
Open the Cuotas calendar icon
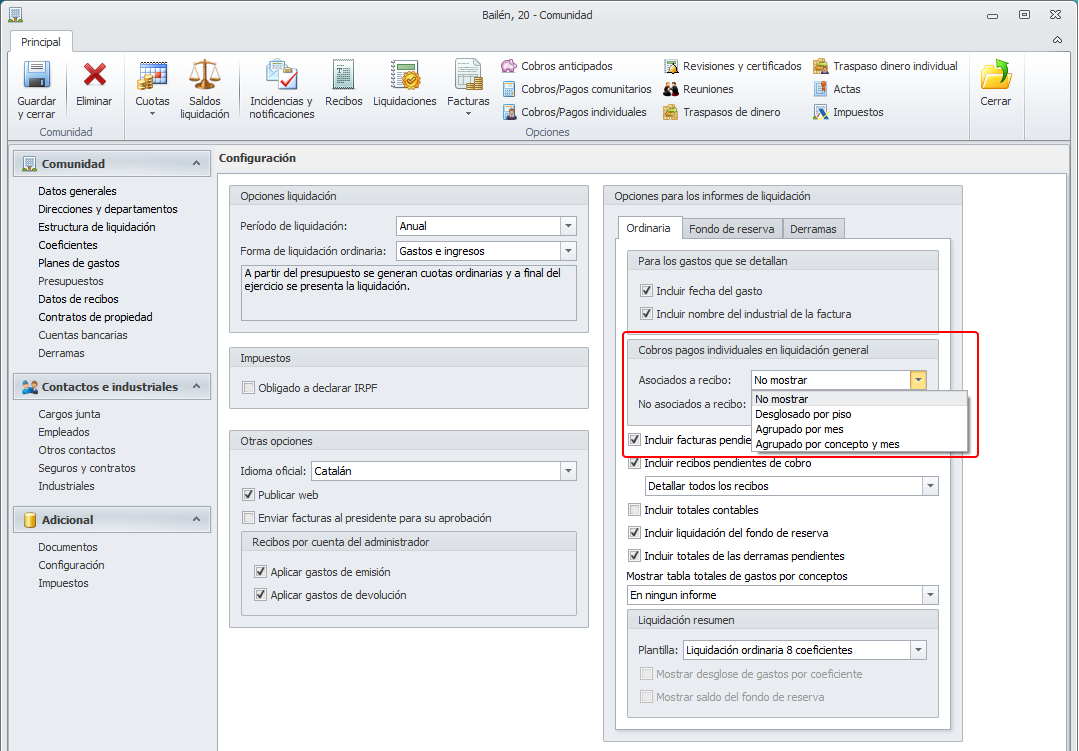coord(152,76)
